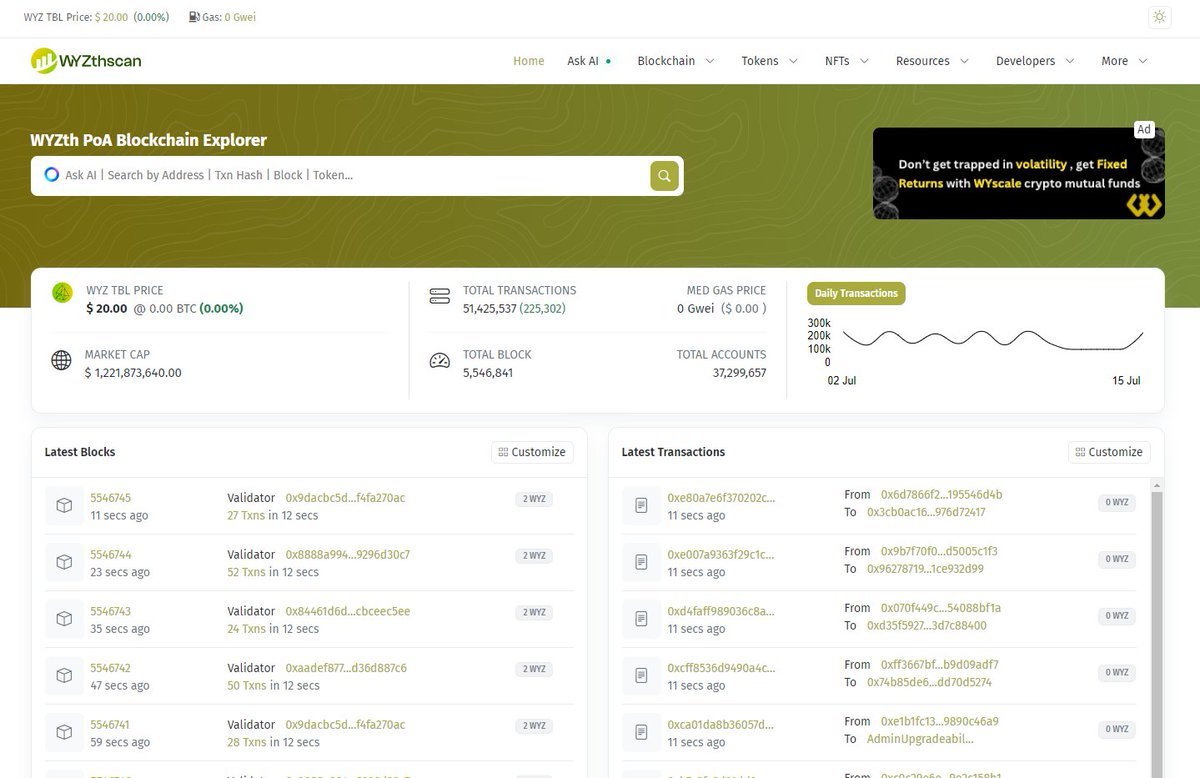Expand the NFTs dropdown menu
Screen dimensions: 1200x778
pyautogui.click(x=846, y=61)
